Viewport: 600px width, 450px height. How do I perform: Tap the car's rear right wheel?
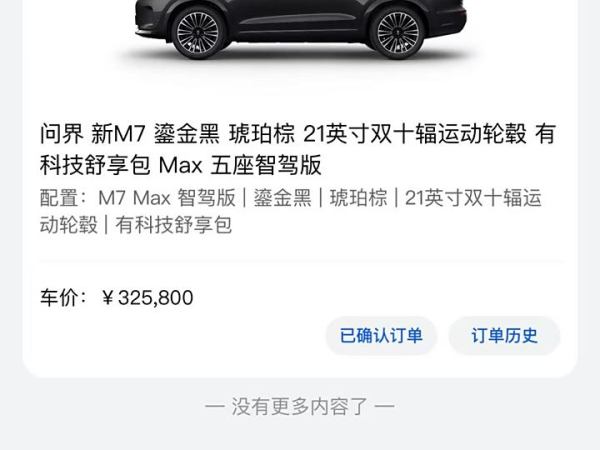coord(398,32)
